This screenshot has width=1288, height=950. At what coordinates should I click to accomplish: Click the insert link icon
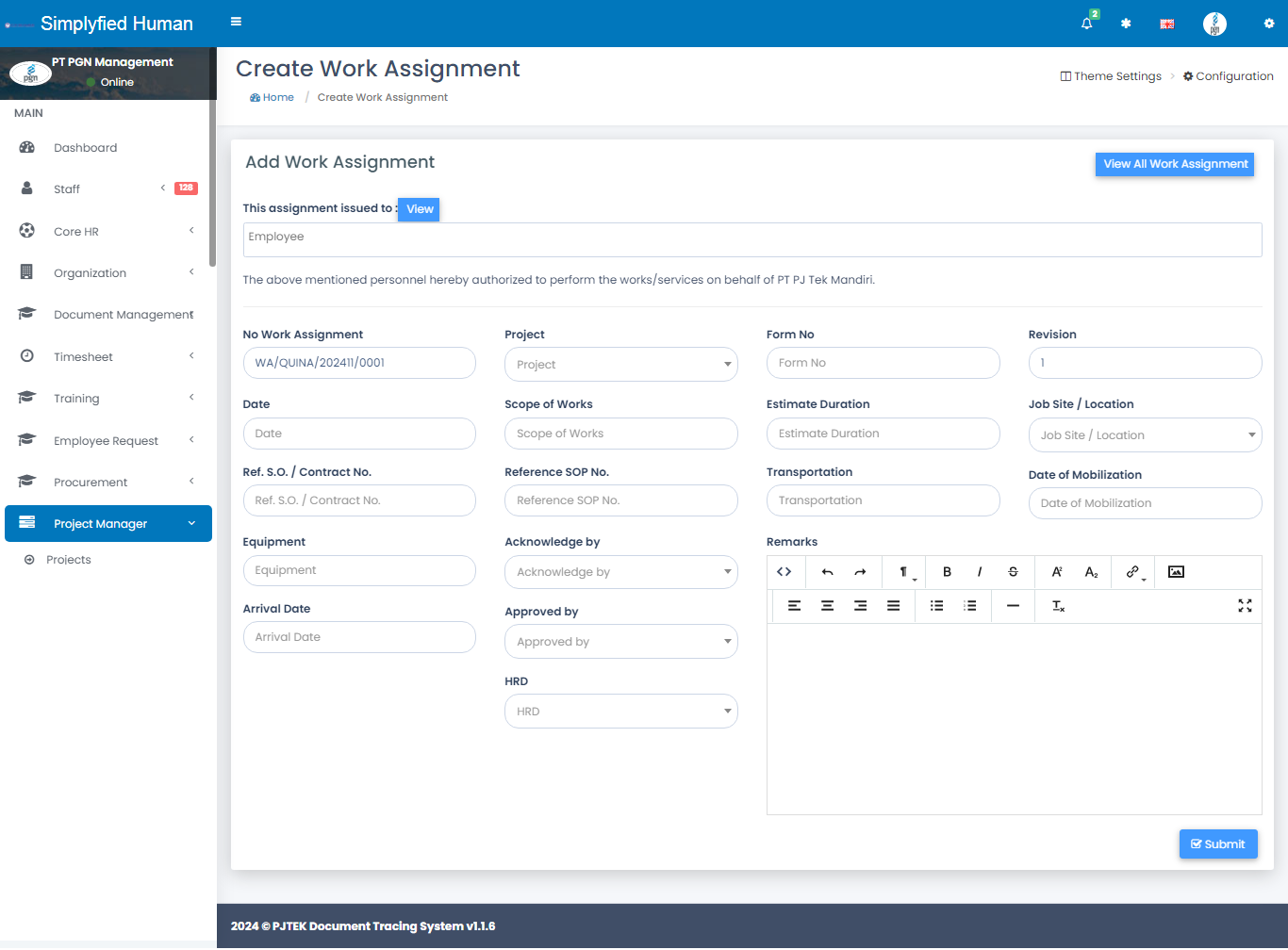1132,572
